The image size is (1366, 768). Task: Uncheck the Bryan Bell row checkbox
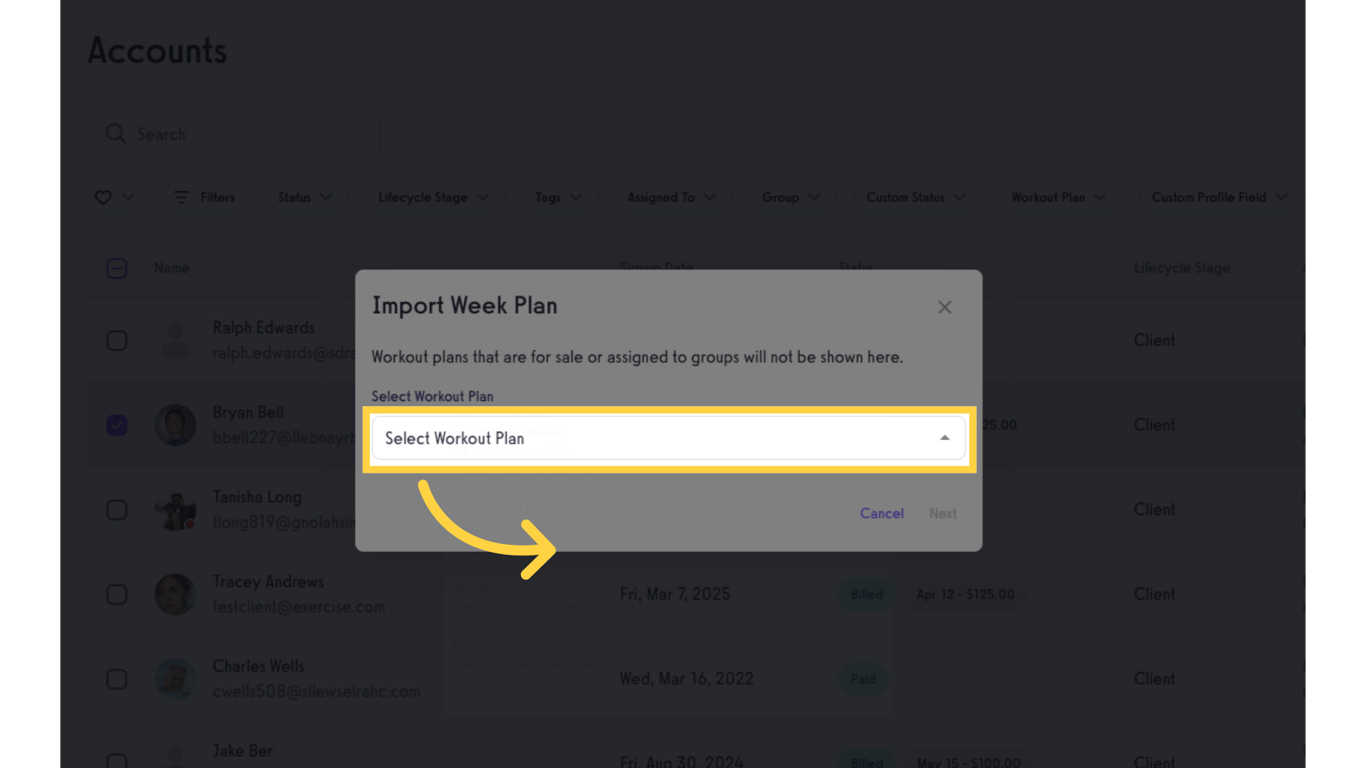pos(117,425)
